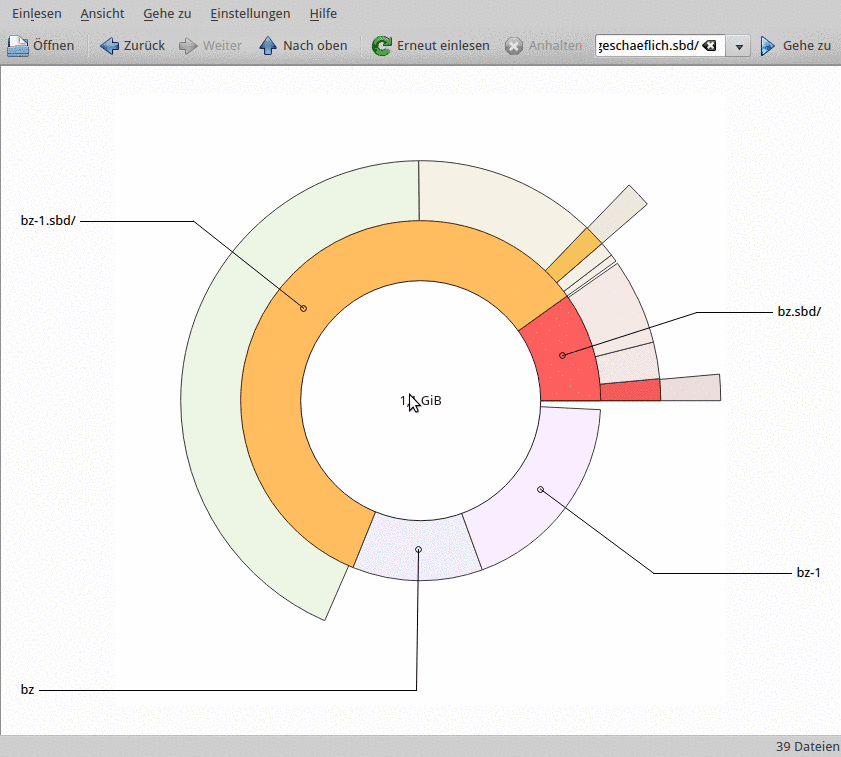Click the Anhalten stop icon

point(513,46)
